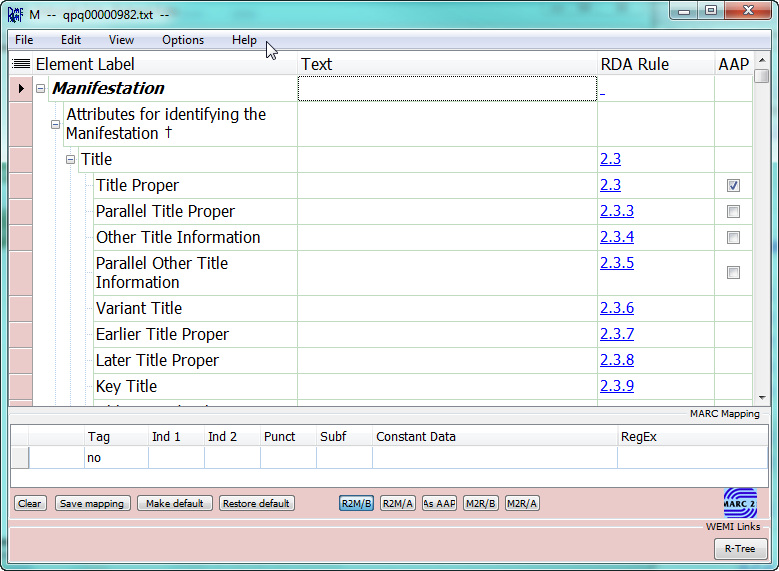This screenshot has width=779, height=571.
Task: Click the current row arrow indicator
Action: click(21, 88)
